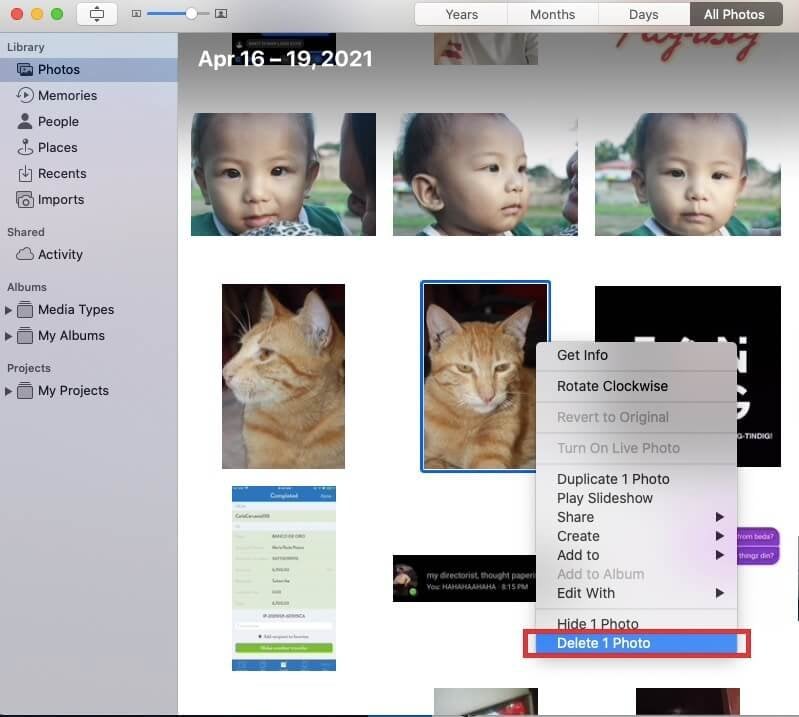Select the My Albums row
Viewport: 799px width, 717px height.
coord(89,335)
